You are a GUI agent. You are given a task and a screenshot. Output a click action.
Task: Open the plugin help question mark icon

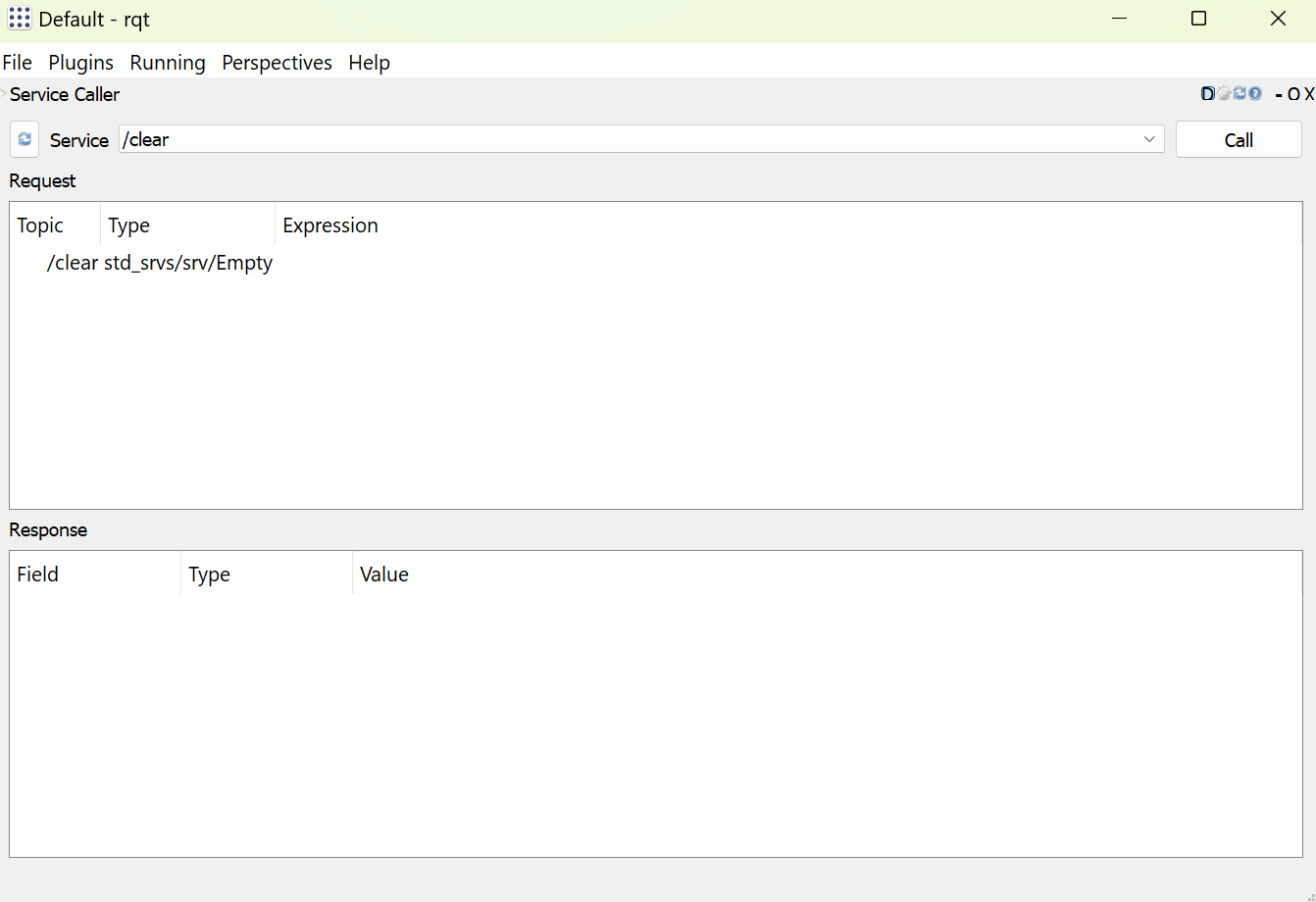tap(1255, 94)
